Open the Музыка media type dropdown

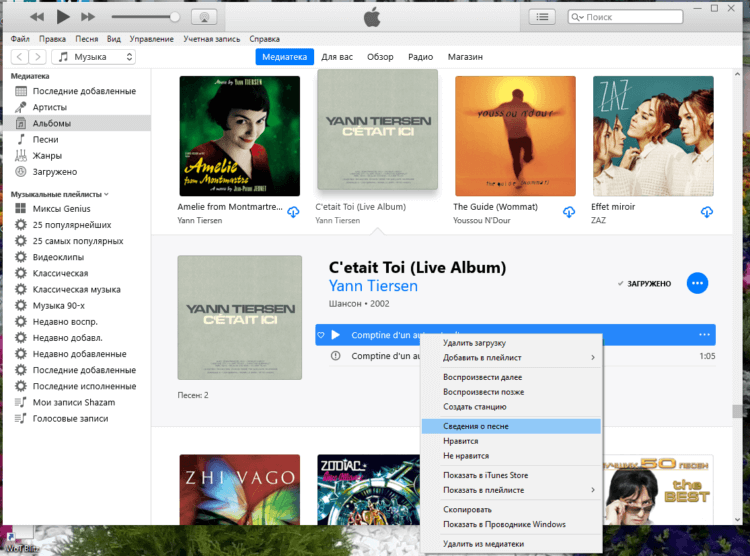(x=93, y=57)
